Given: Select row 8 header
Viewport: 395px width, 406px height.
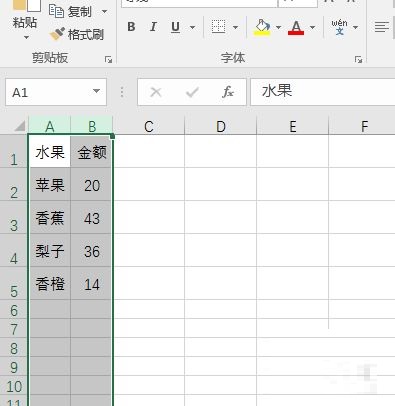Looking at the screenshot, I should pyautogui.click(x=14, y=347).
